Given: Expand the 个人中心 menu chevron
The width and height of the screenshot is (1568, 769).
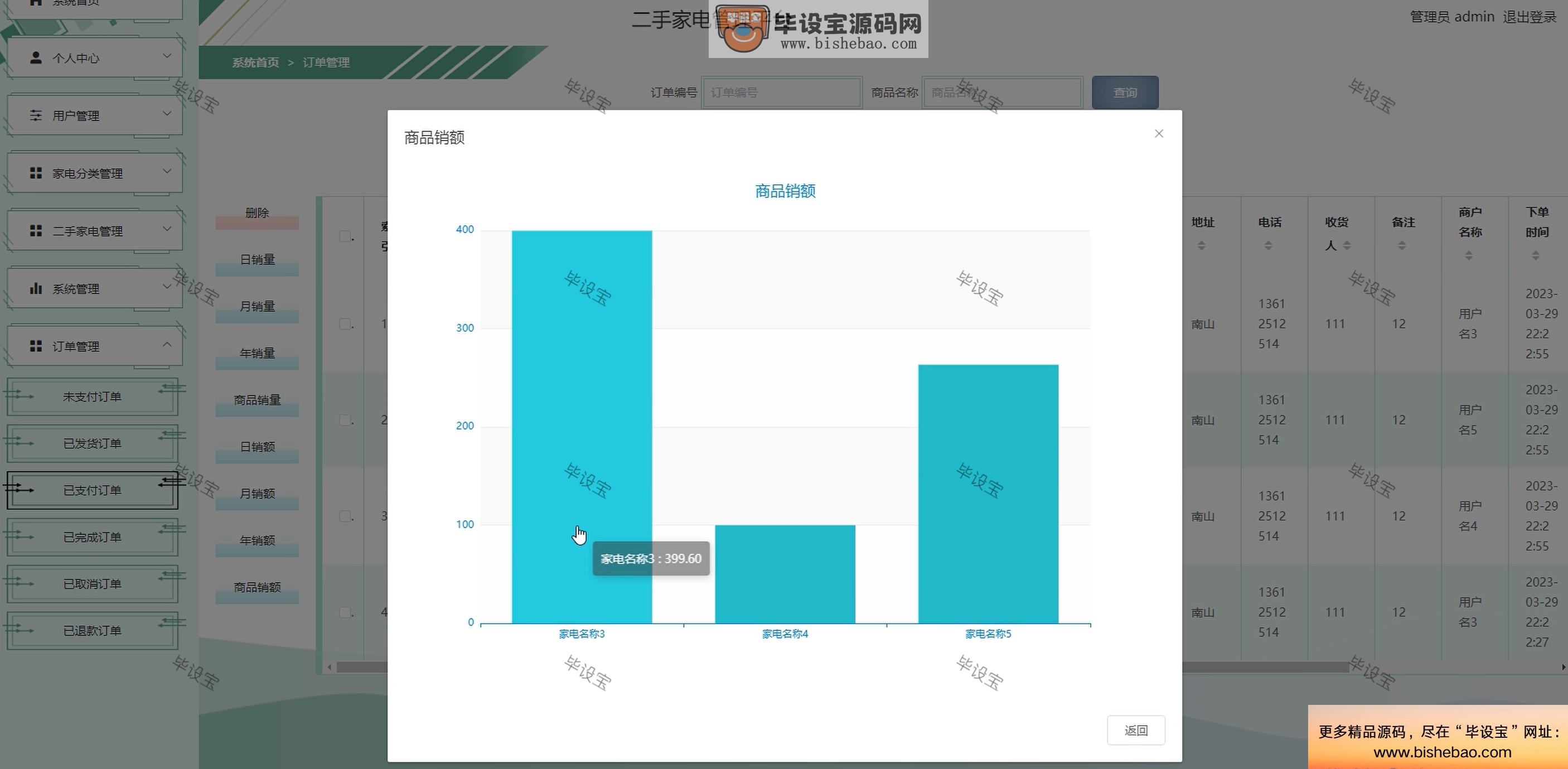Looking at the screenshot, I should pyautogui.click(x=167, y=55).
